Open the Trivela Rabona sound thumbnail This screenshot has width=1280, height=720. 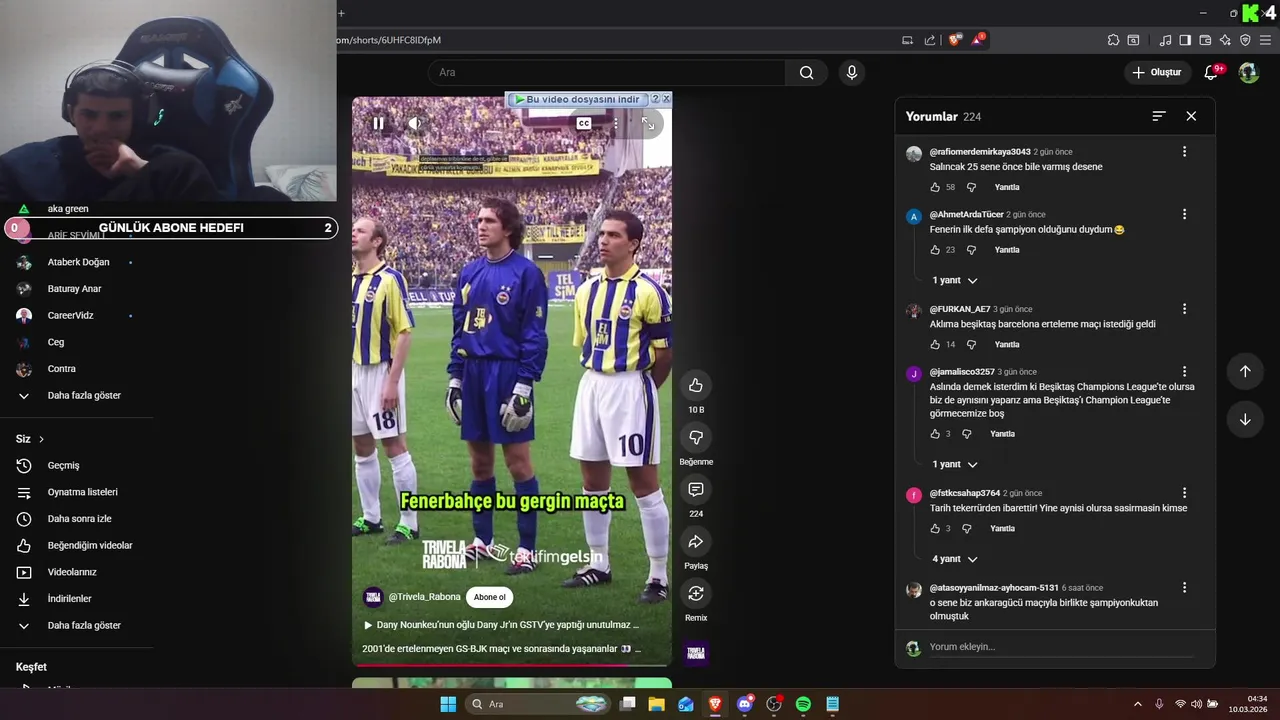click(696, 654)
